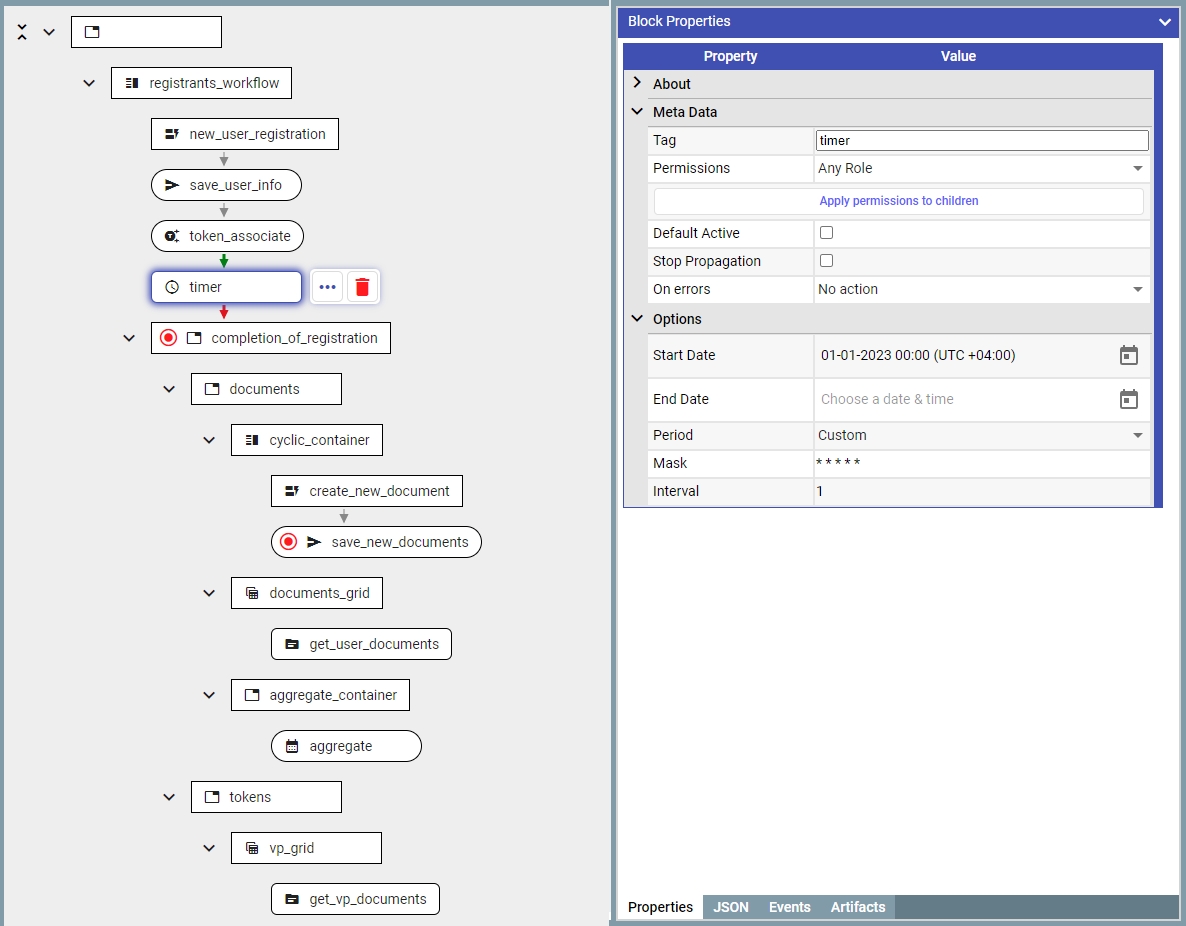Click the red record icon on completion_of_registration
This screenshot has height=926, width=1186.
pyautogui.click(x=169, y=338)
